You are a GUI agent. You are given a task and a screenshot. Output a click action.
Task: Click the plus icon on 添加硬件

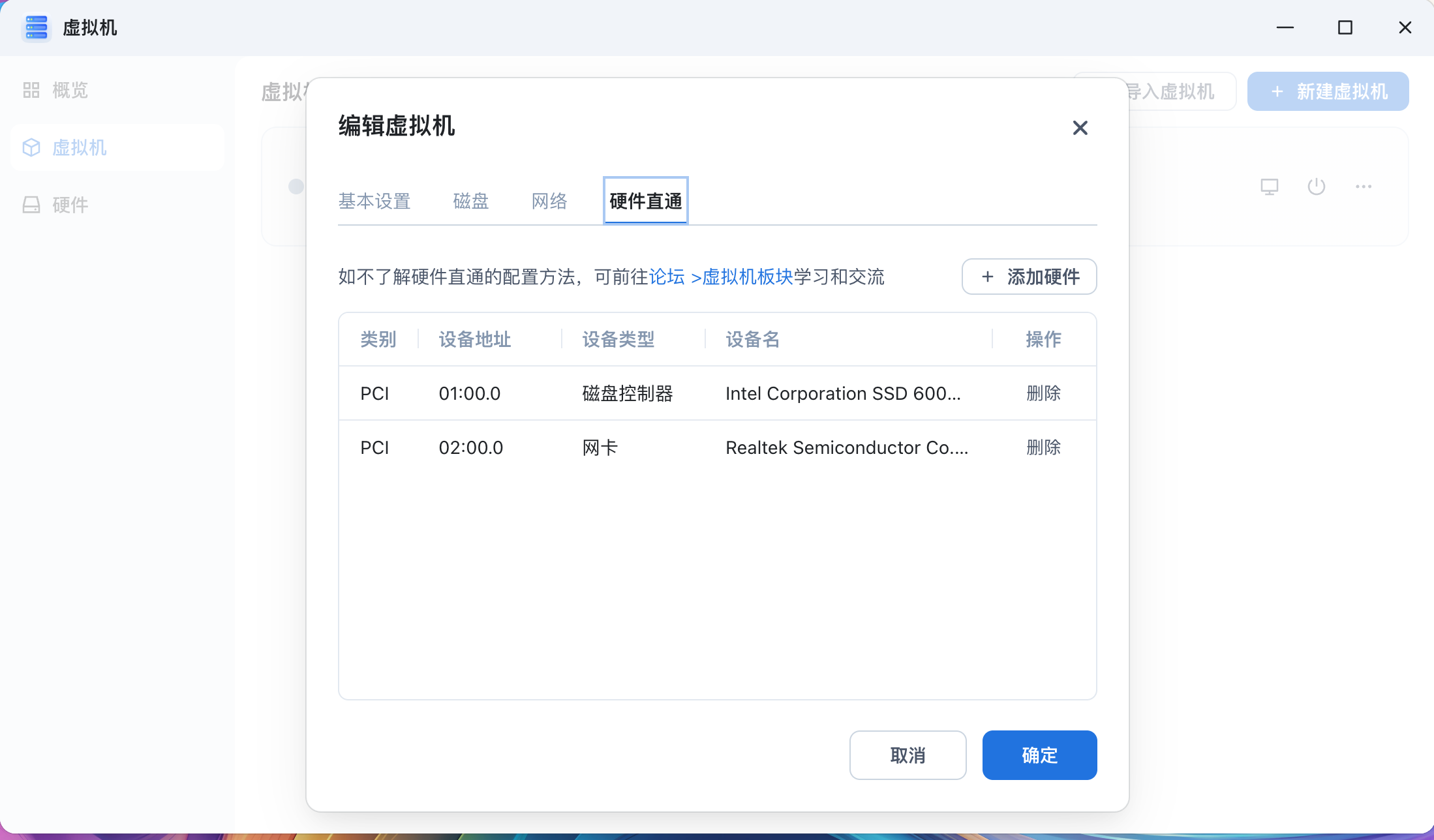click(x=987, y=277)
